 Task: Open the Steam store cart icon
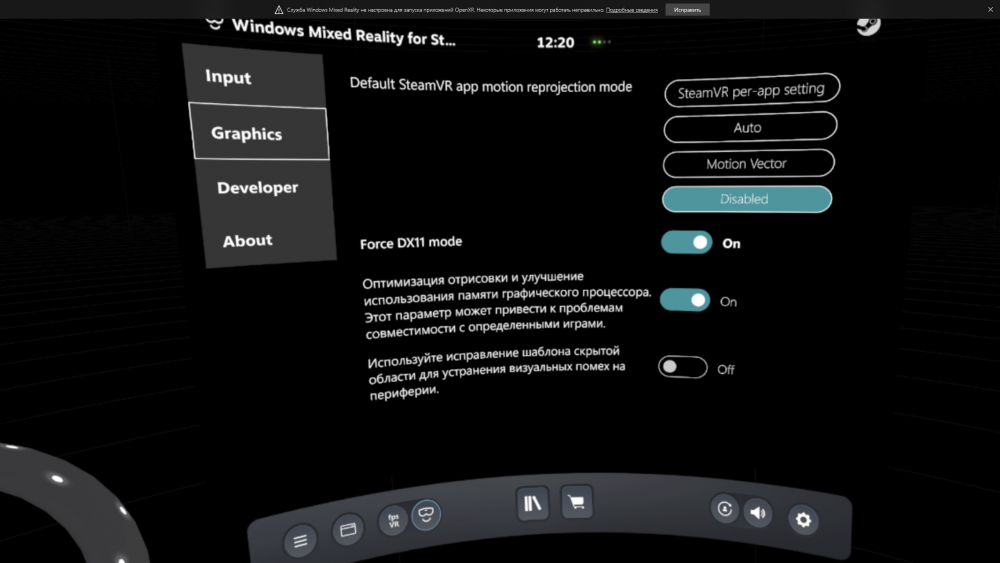pos(577,502)
